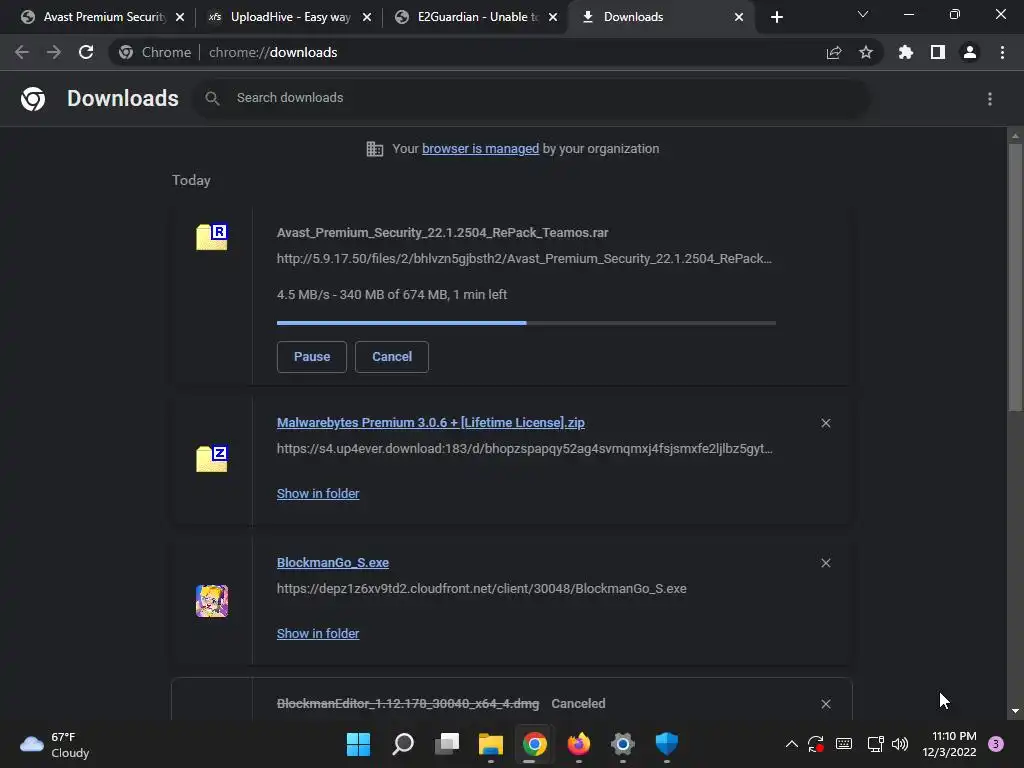
Task: Click the up4ever Malwarebytes source URL
Action: 524,449
